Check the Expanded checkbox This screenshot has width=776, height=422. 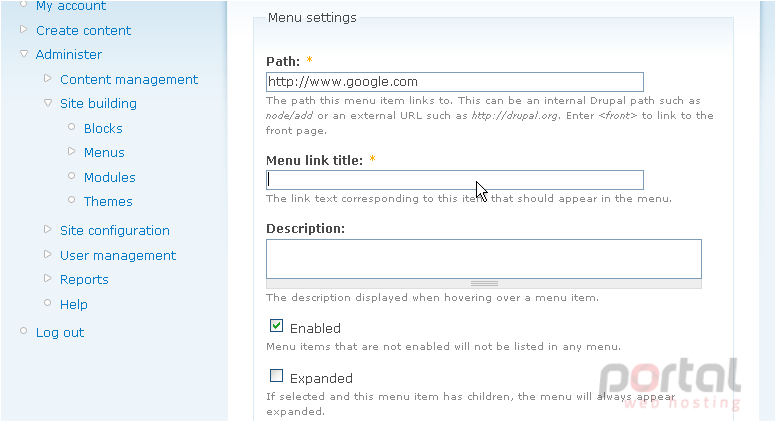coord(277,376)
